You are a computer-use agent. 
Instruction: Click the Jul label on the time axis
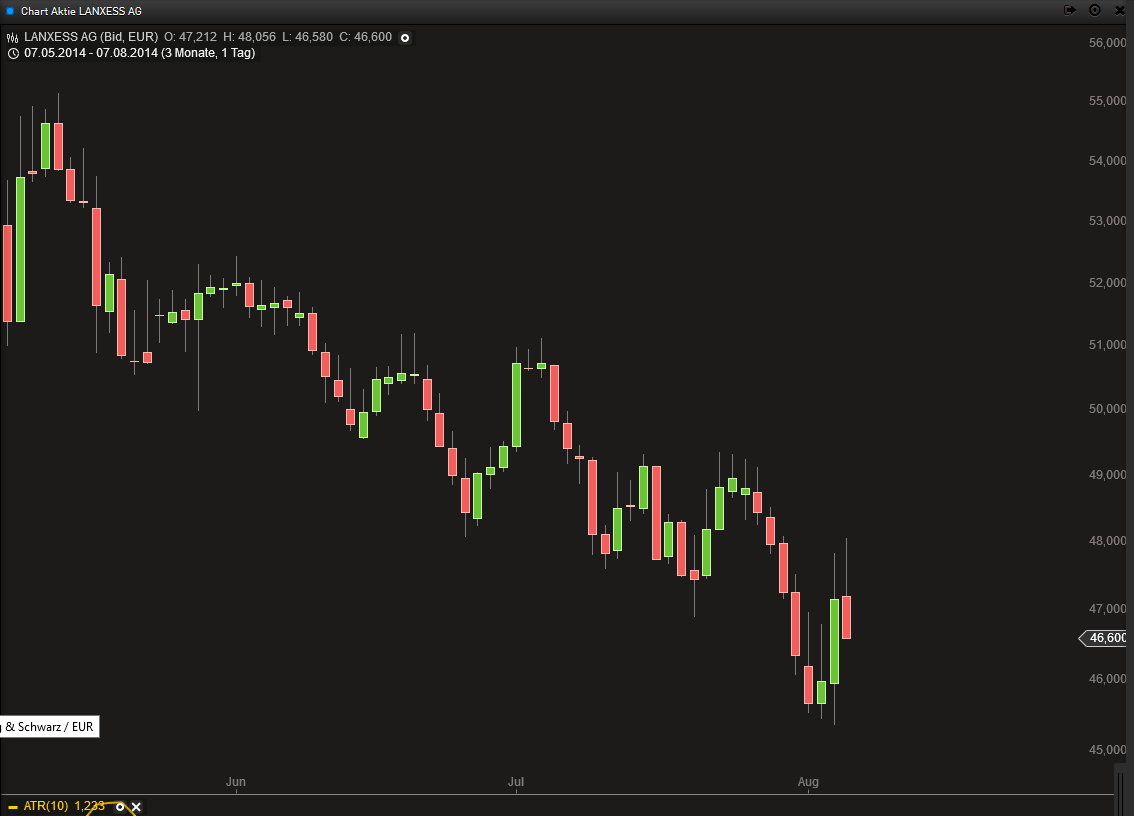pos(516,781)
